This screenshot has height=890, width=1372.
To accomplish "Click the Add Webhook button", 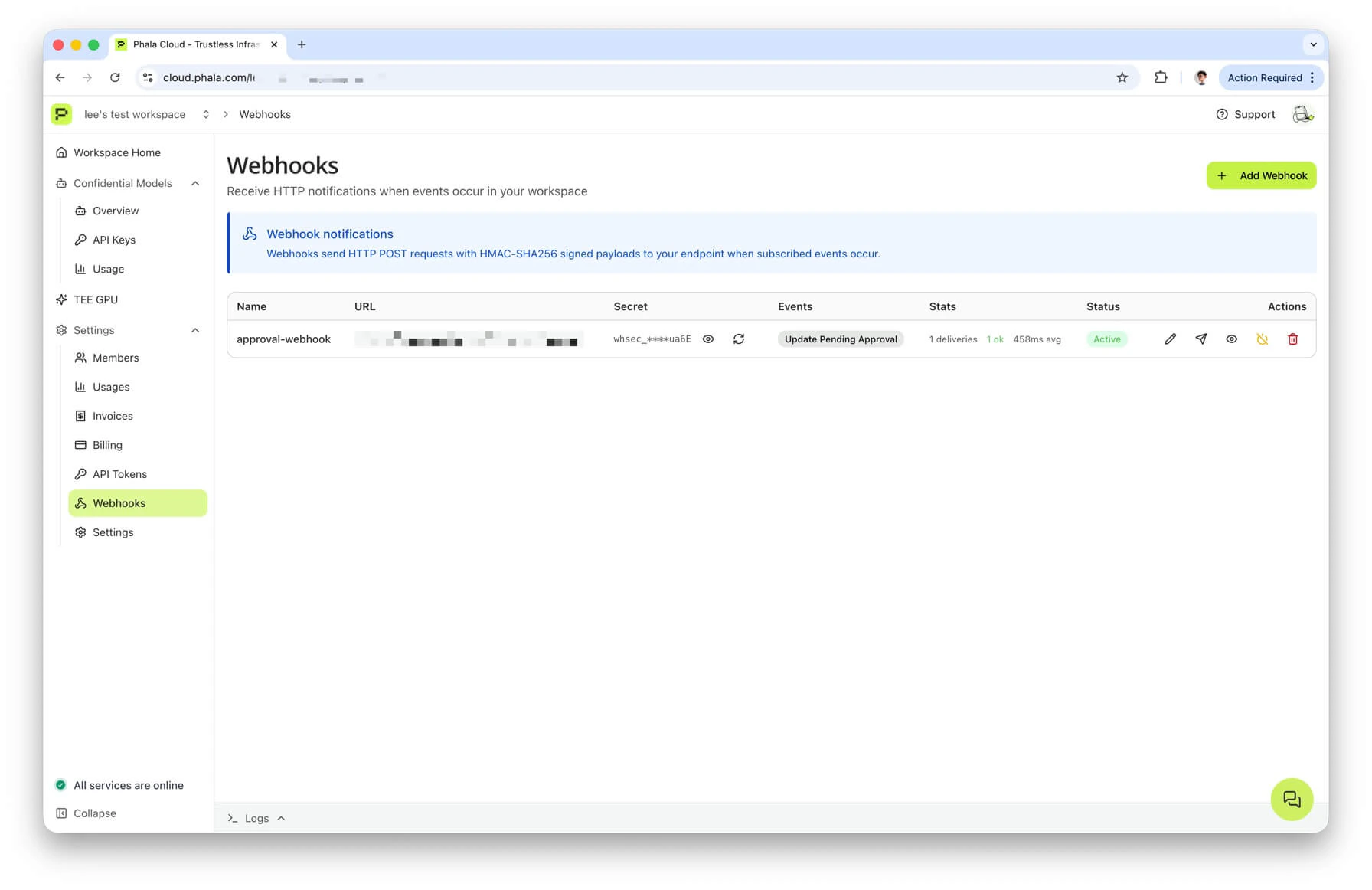I will [1261, 175].
